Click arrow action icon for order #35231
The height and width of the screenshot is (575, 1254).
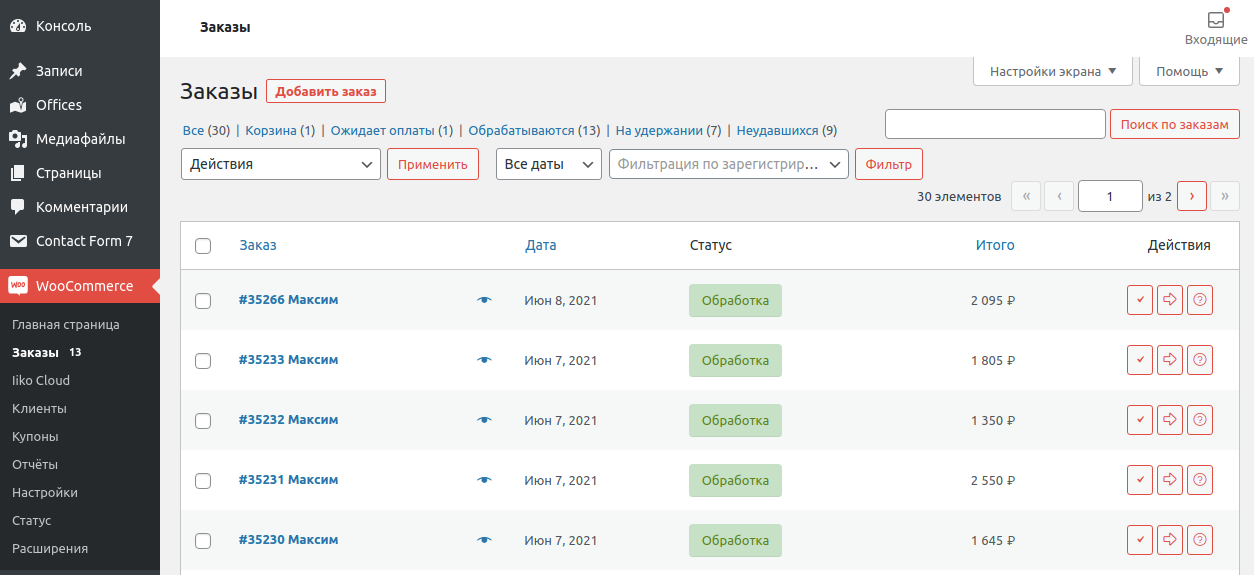[x=1170, y=480]
